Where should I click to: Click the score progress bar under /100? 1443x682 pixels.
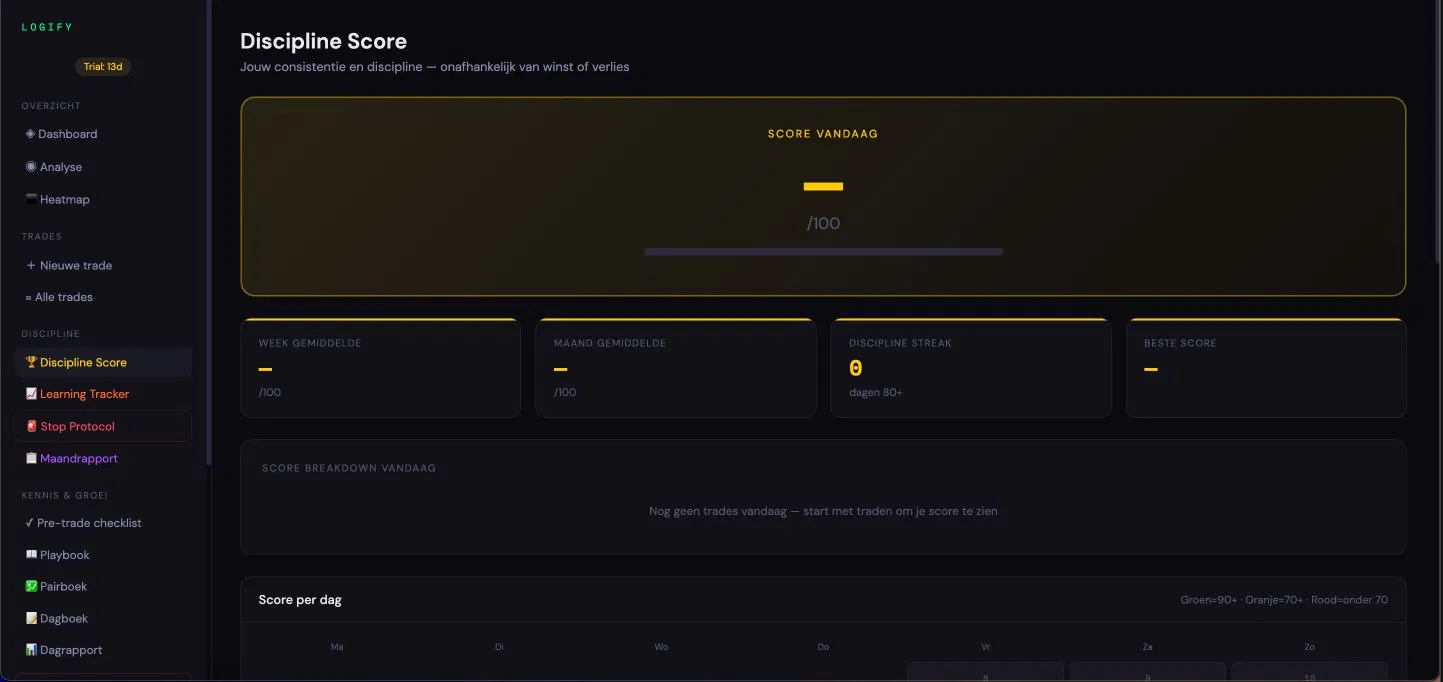[x=823, y=252]
